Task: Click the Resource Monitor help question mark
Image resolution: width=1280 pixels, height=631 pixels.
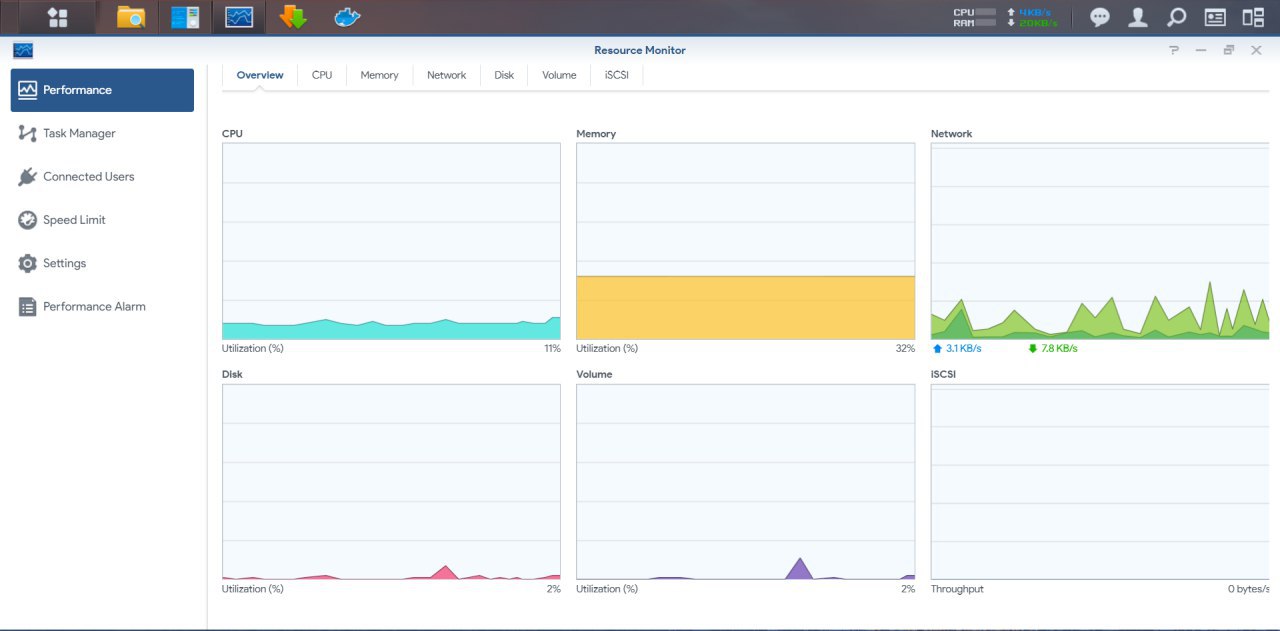Action: click(1174, 50)
